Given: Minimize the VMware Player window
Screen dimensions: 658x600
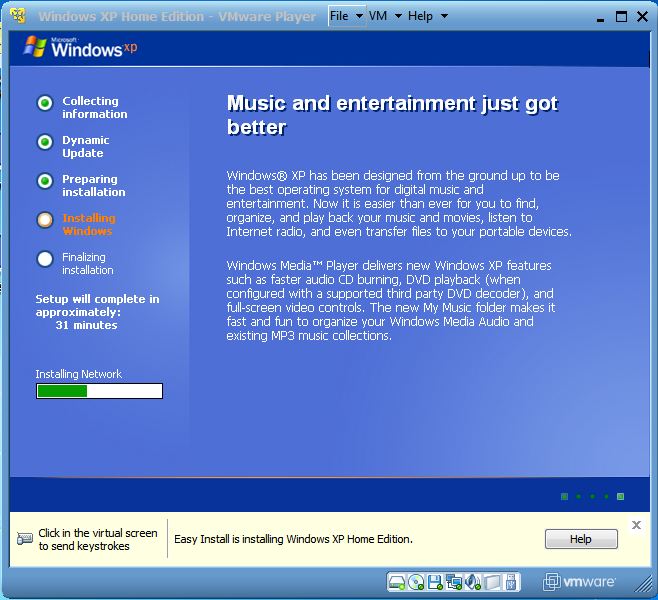Looking at the screenshot, I should pyautogui.click(x=601, y=18).
